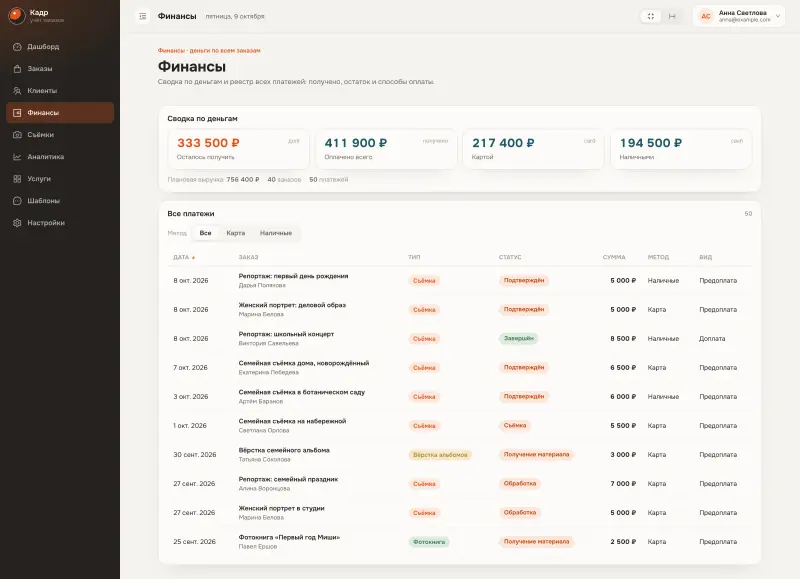Open the Настройки gear icon
Viewport: 800px width, 579px height.
click(x=17, y=223)
